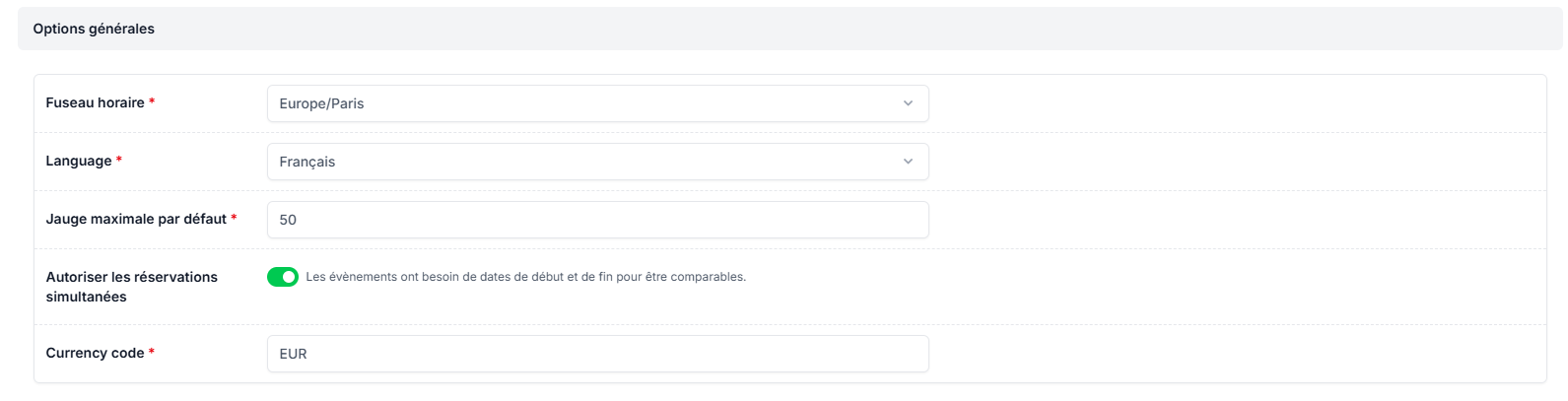1568x401 pixels.
Task: Click the Language field label
Action: (79, 161)
